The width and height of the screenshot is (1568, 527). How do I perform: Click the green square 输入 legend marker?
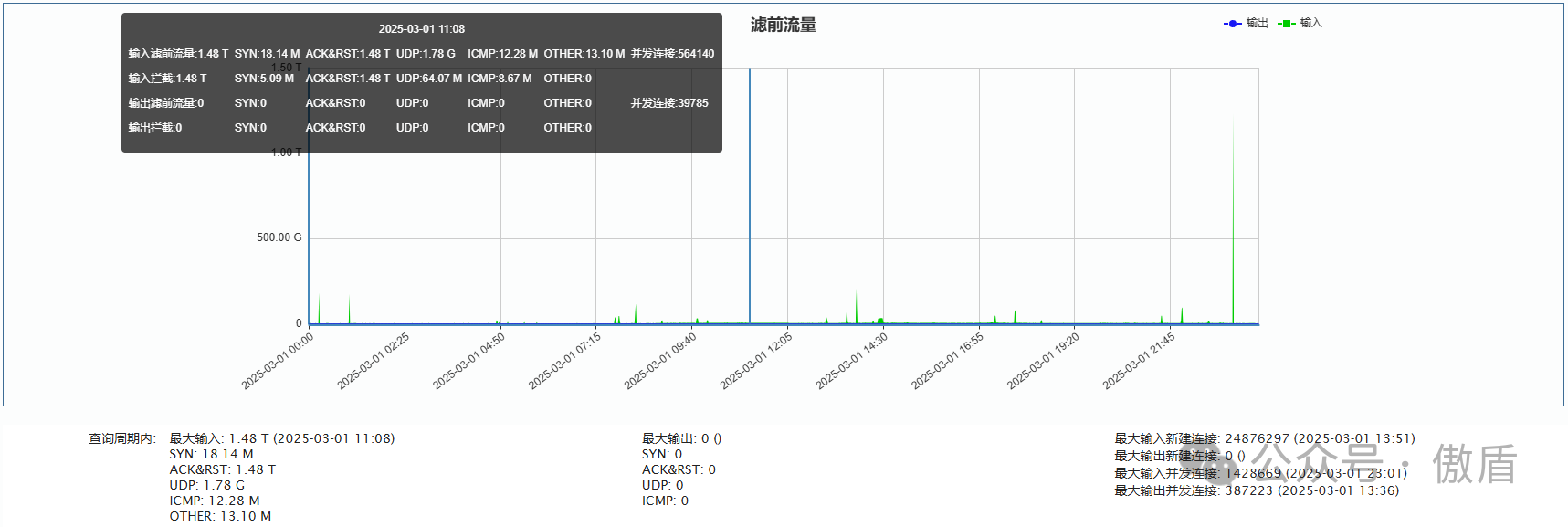(x=1286, y=24)
